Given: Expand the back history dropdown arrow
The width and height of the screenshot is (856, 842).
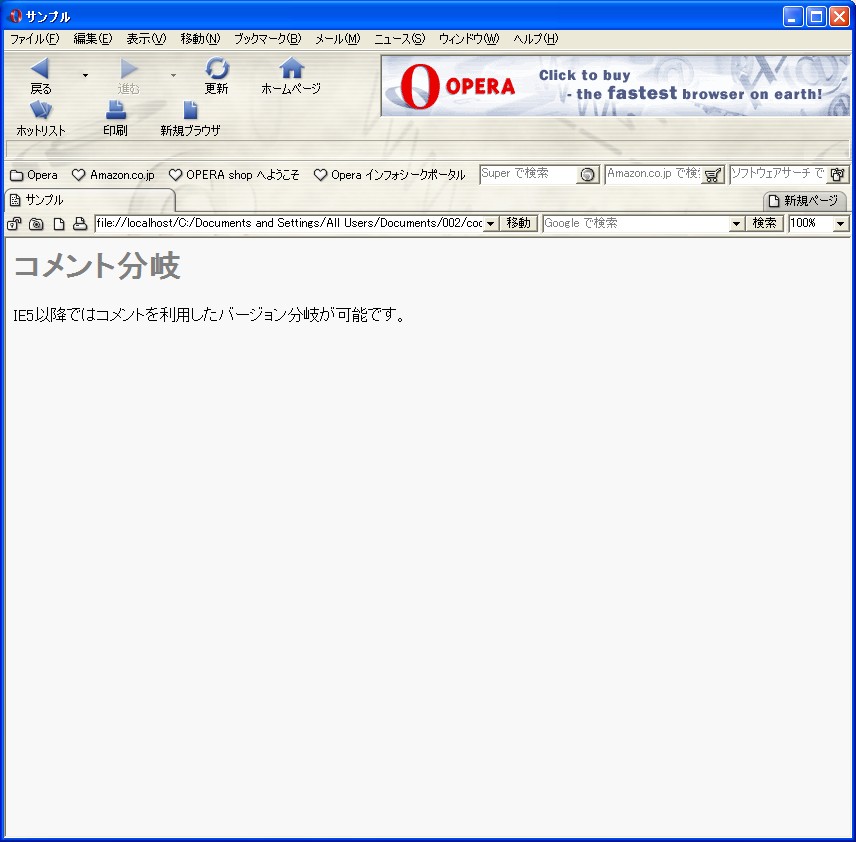Looking at the screenshot, I should (85, 75).
